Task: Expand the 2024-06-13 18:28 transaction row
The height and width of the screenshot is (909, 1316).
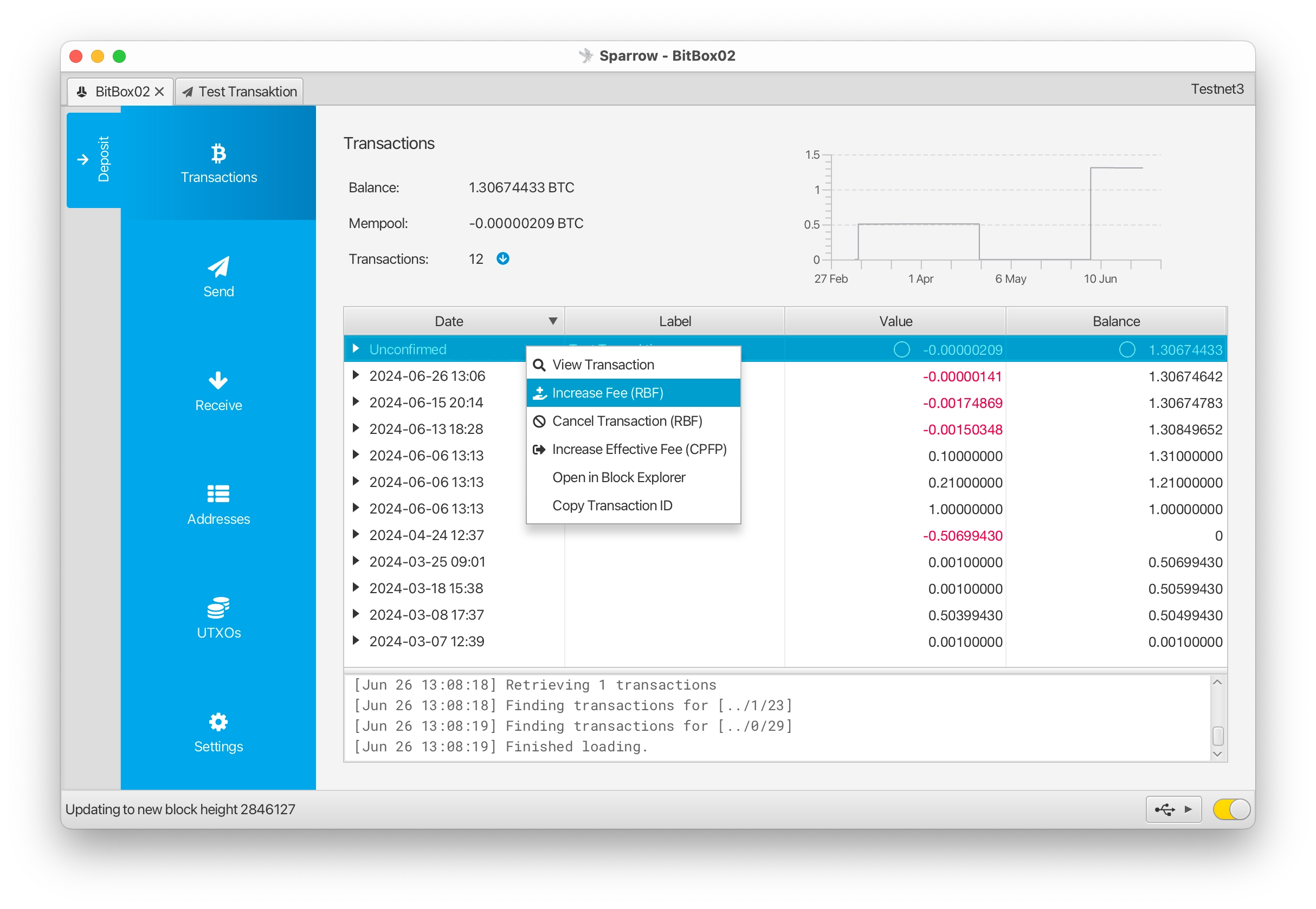Action: coord(356,428)
